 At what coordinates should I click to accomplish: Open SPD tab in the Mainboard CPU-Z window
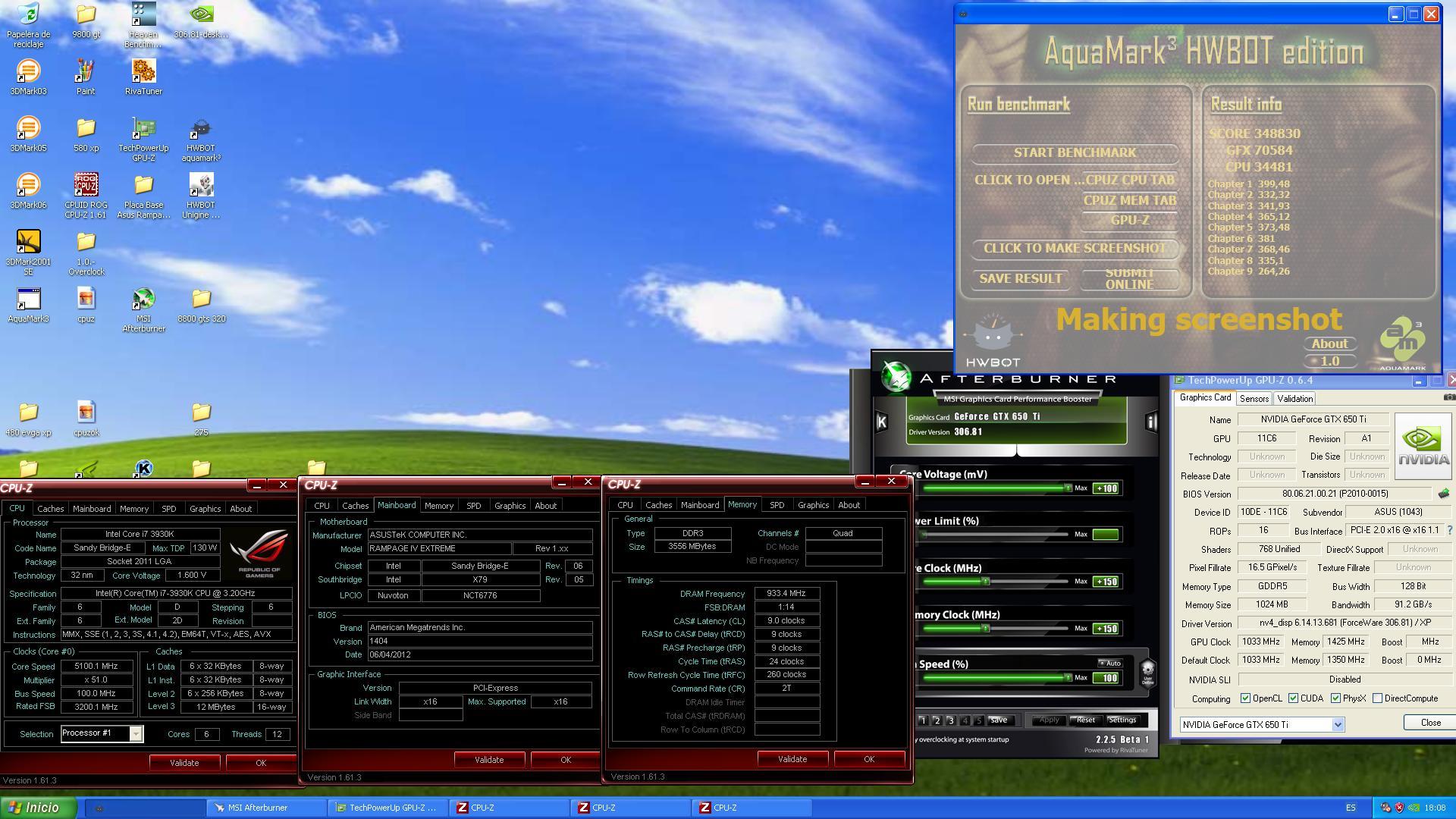[474, 506]
